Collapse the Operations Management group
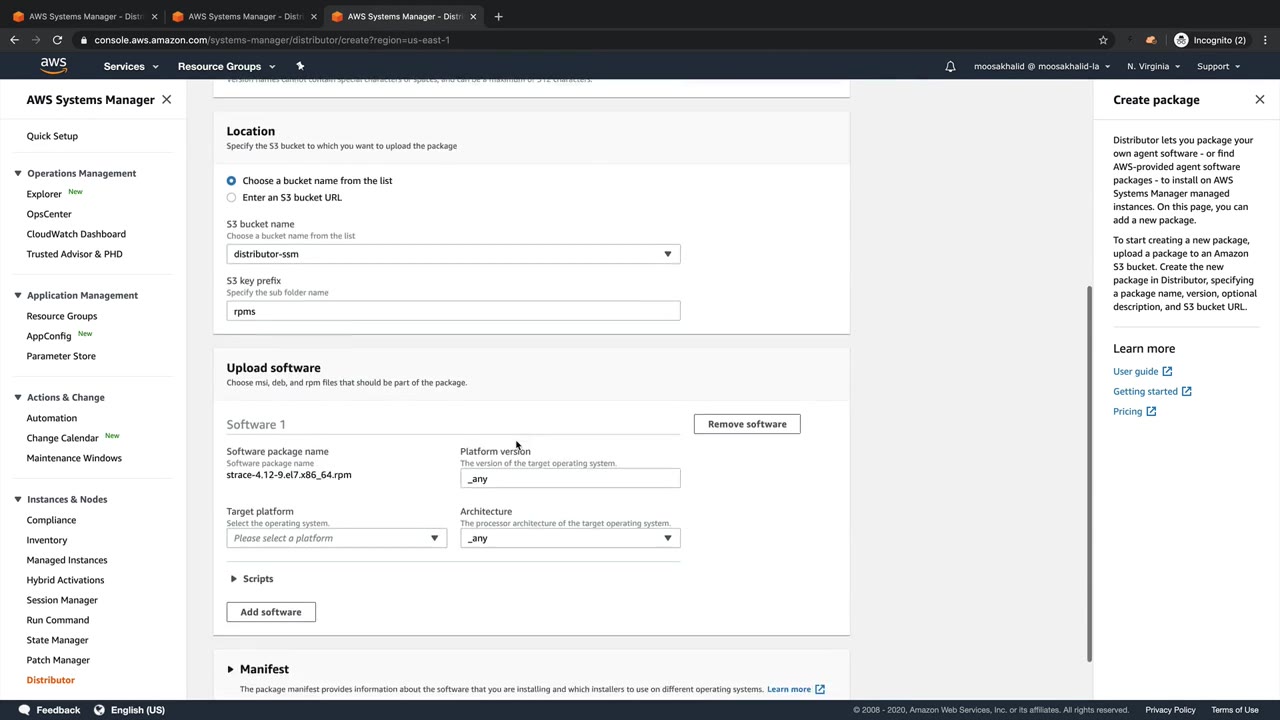Viewport: 1280px width, 720px height. pos(18,173)
